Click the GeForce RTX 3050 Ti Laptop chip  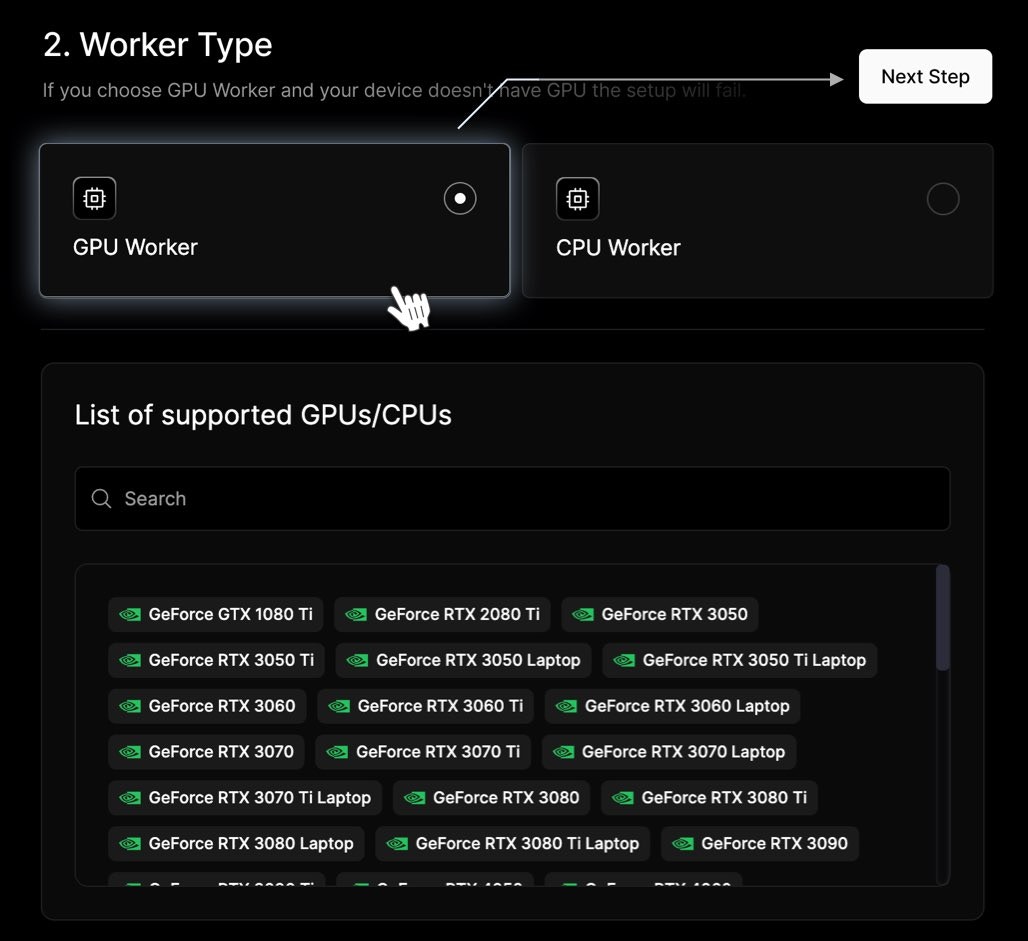(740, 660)
